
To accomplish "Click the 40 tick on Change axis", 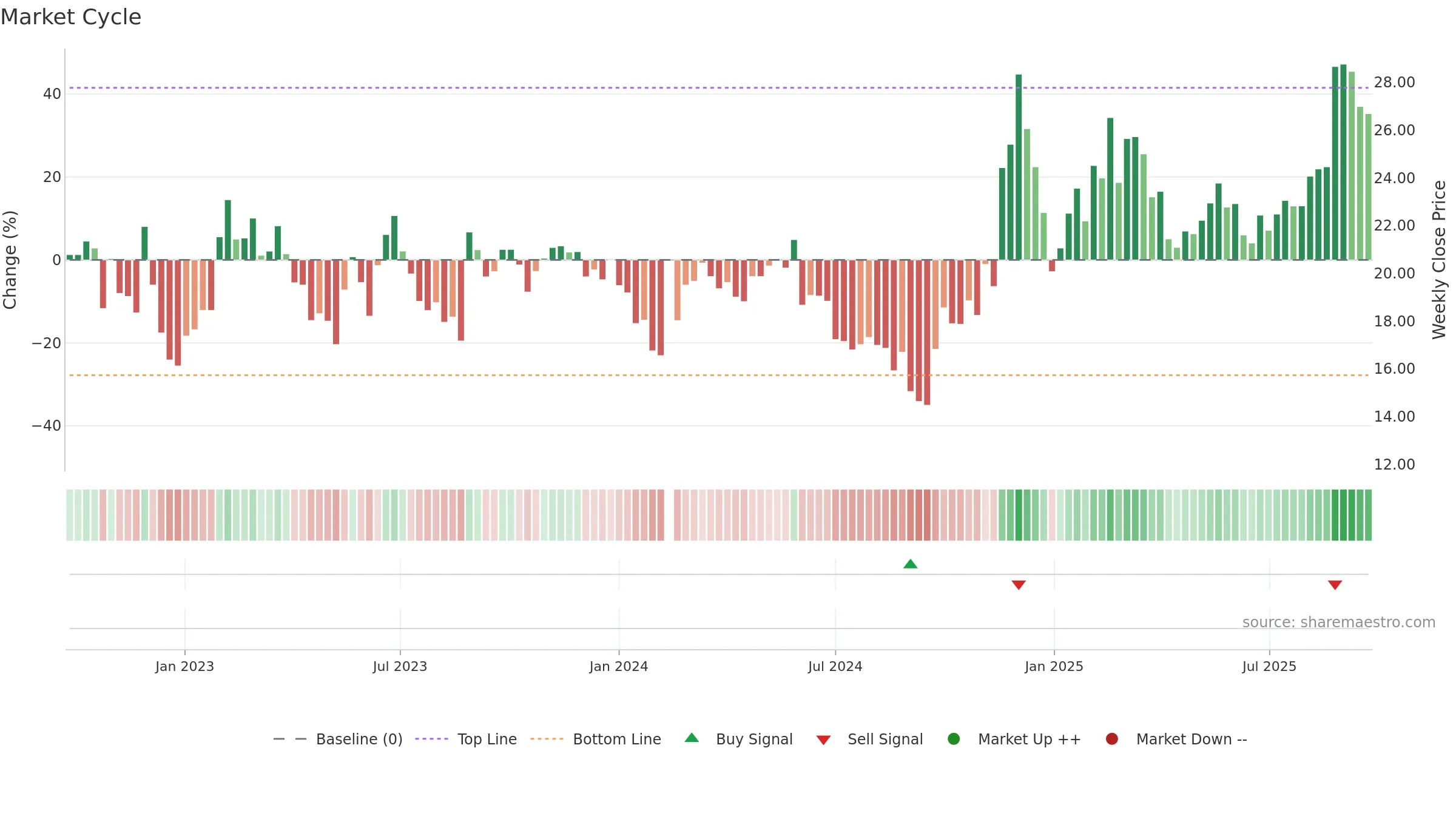I will coord(52,94).
